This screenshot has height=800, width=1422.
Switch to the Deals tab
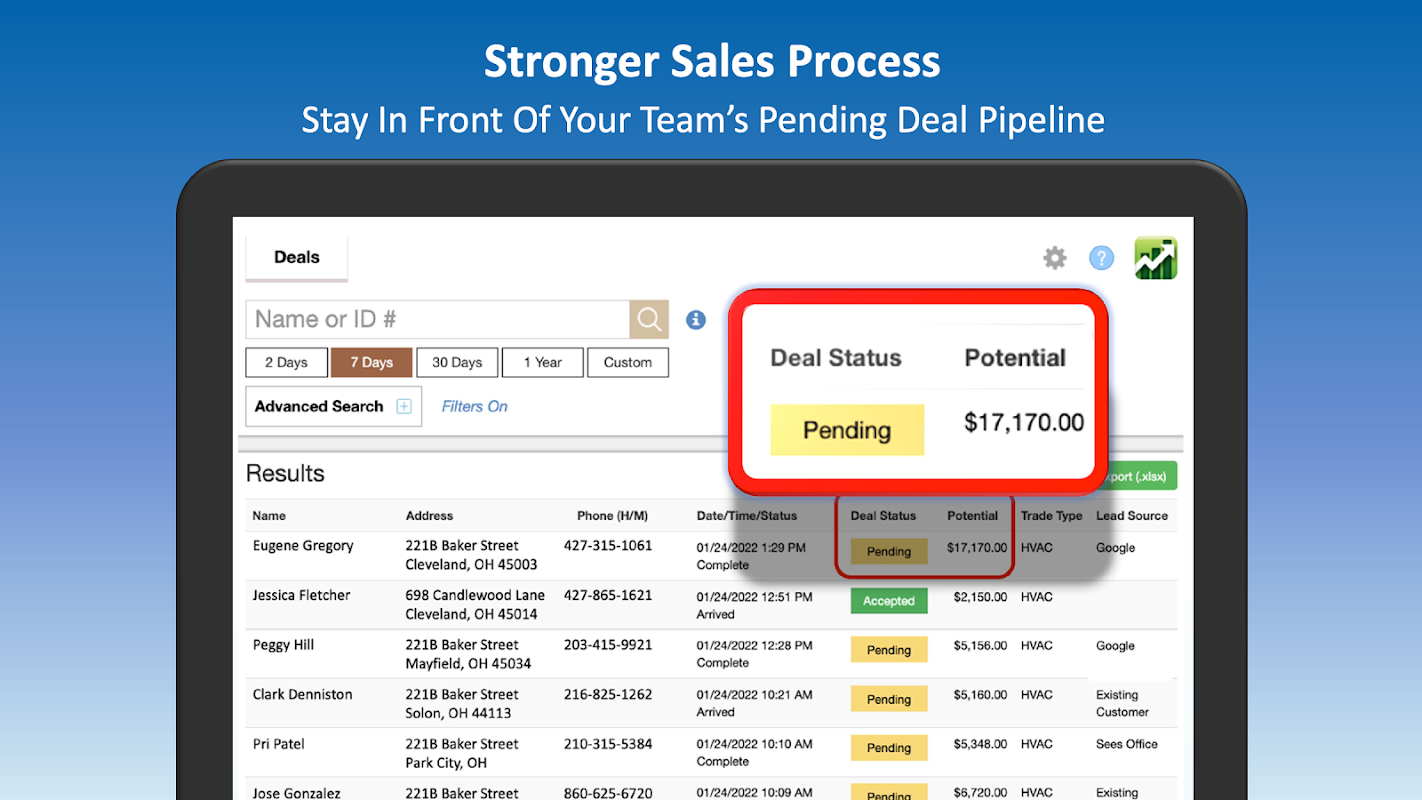pyautogui.click(x=297, y=257)
